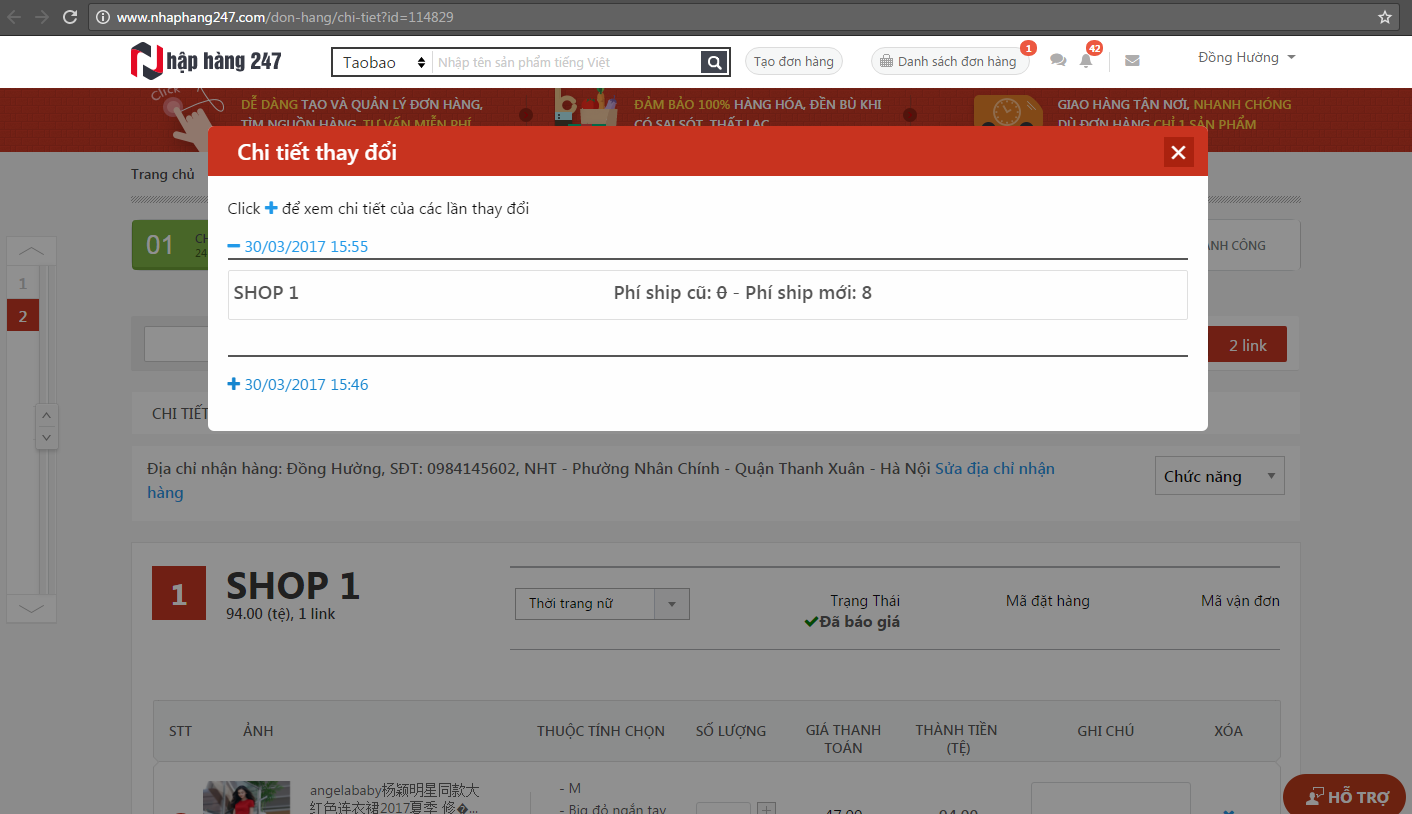Select the SHOP 1 change row text
The image size is (1412, 814).
click(x=266, y=293)
